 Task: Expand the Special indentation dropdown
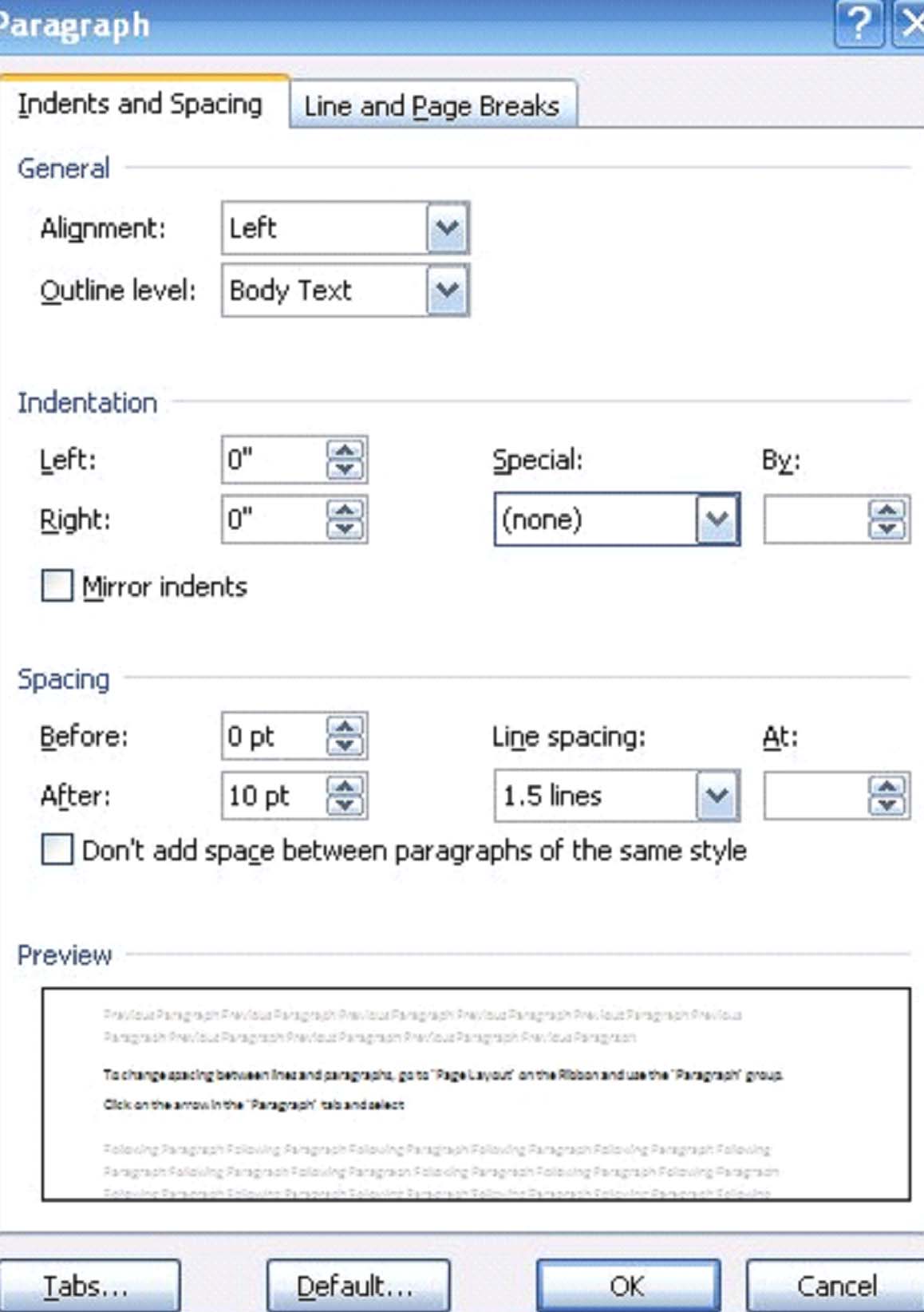pos(717,520)
